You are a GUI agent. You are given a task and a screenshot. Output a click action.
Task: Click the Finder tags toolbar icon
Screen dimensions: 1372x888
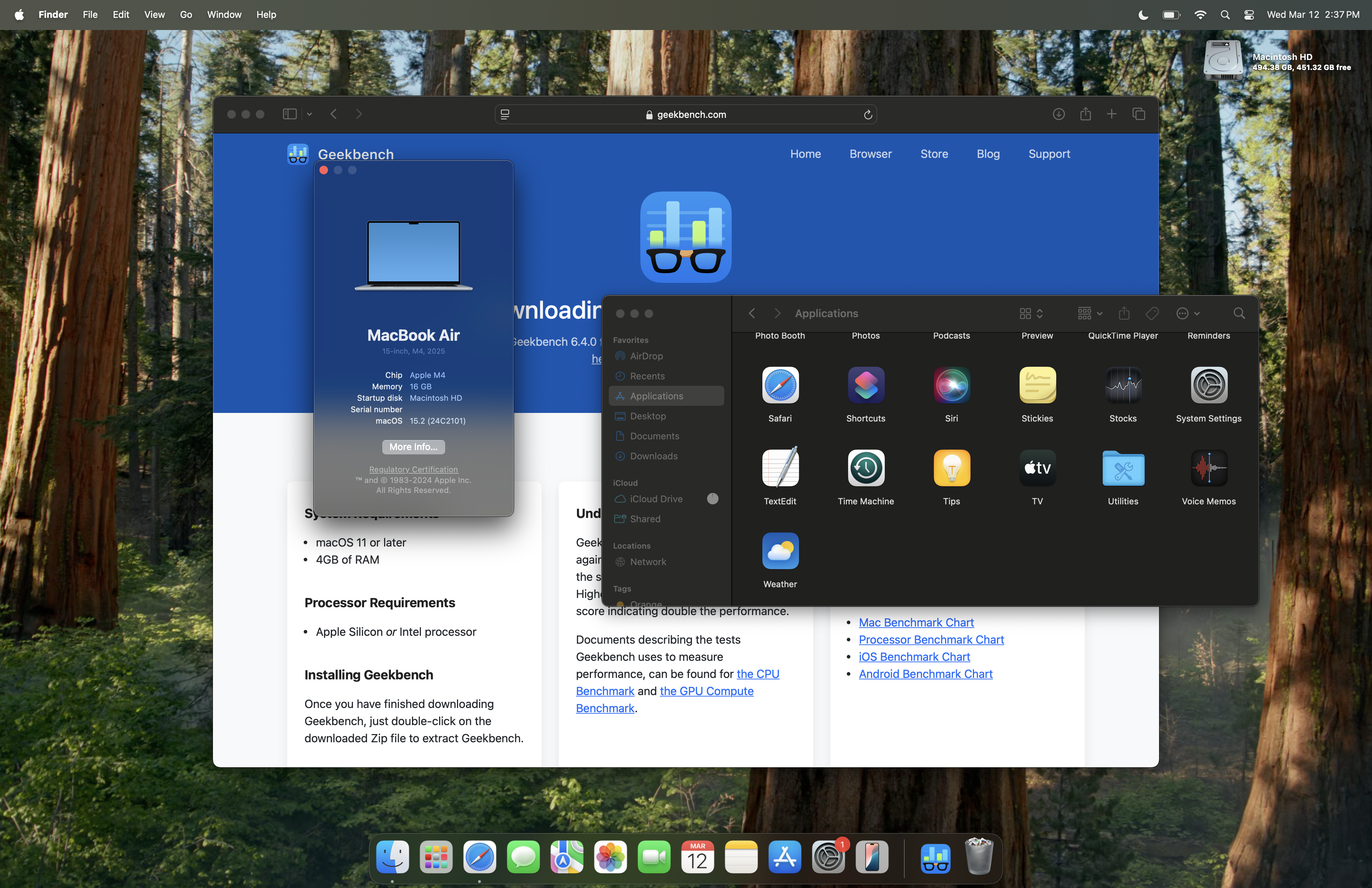[x=1152, y=314]
